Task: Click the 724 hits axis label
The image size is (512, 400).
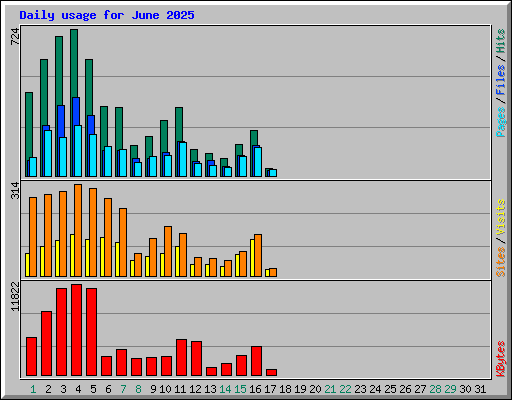Action: pos(15,37)
